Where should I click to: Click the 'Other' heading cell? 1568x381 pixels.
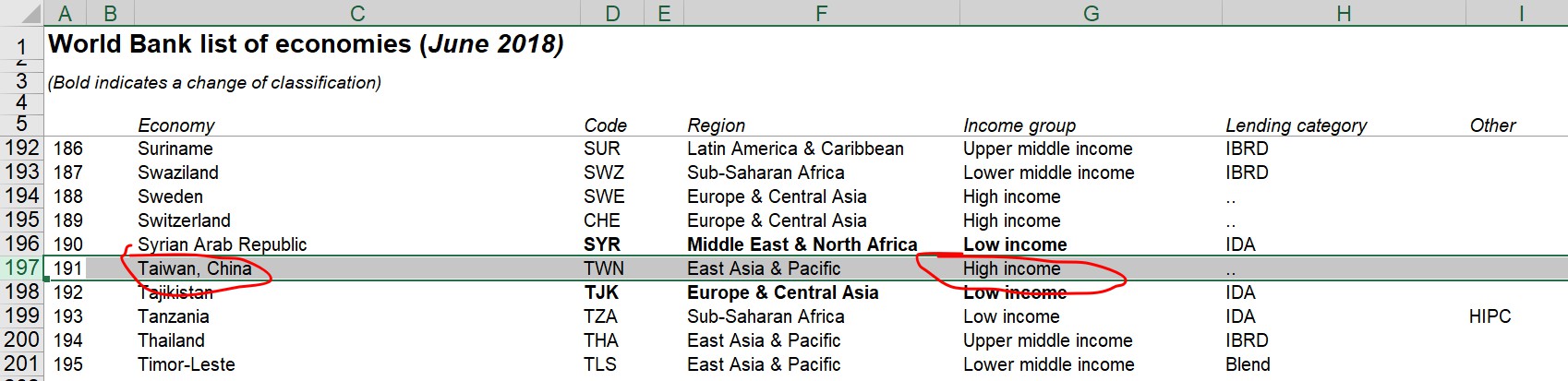coord(1492,125)
